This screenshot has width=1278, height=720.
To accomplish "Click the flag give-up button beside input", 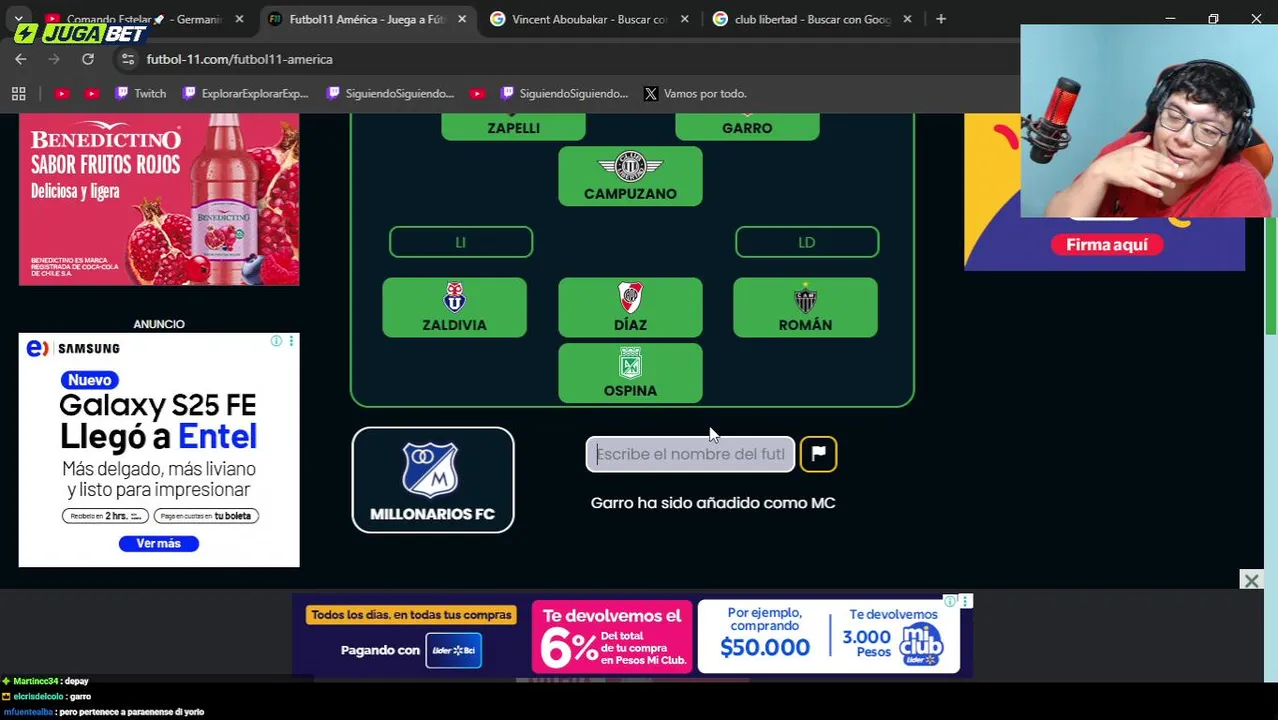I will pyautogui.click(x=818, y=454).
